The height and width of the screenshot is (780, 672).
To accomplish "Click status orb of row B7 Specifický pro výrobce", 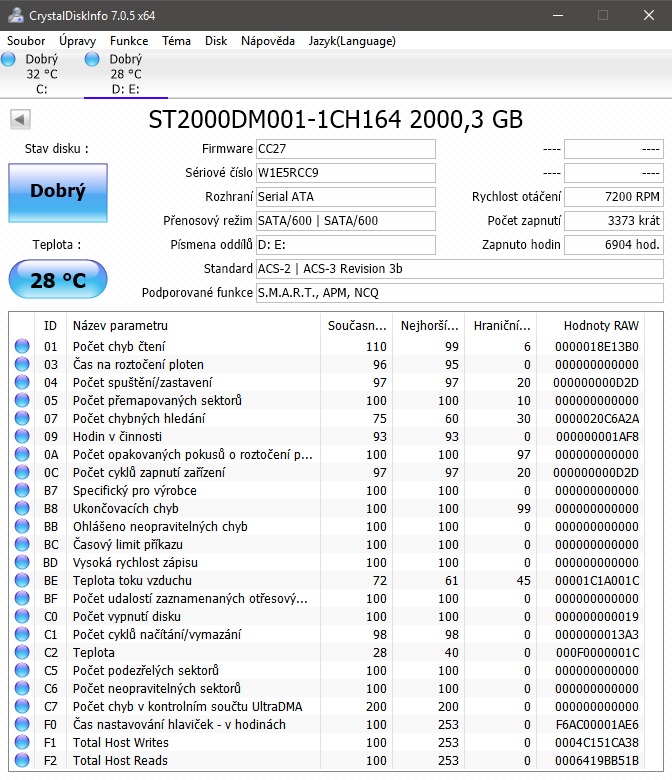I will tap(22, 490).
